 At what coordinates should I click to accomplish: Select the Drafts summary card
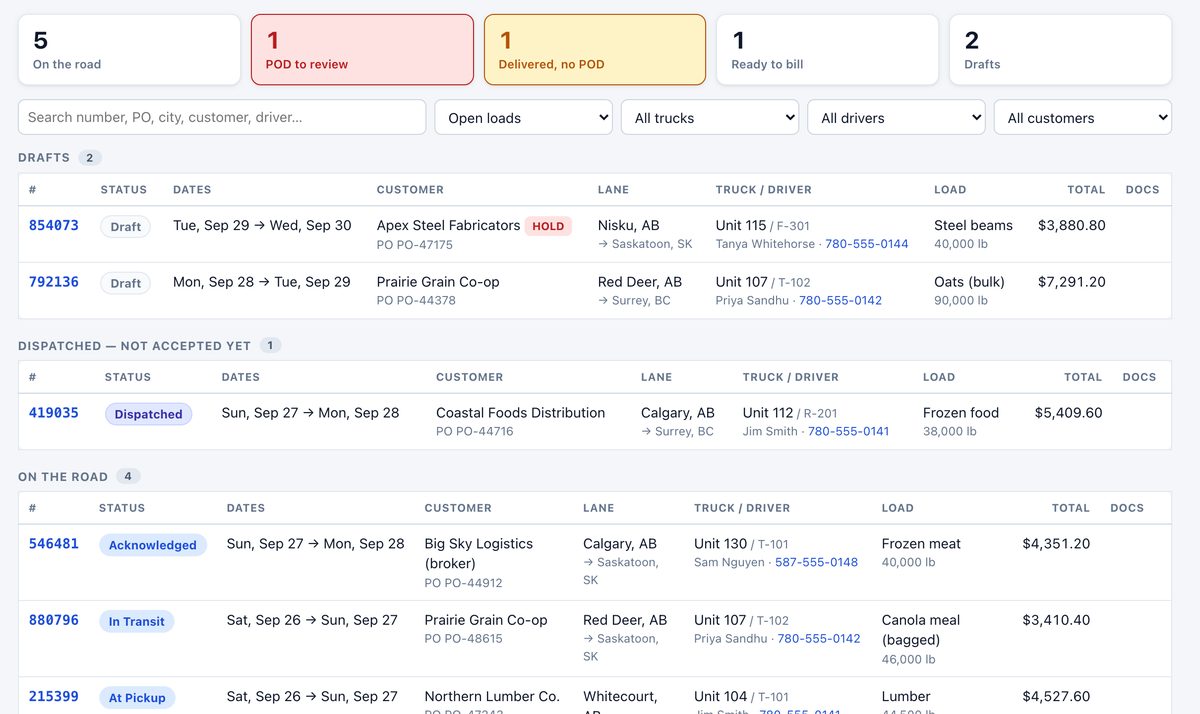pos(1060,50)
